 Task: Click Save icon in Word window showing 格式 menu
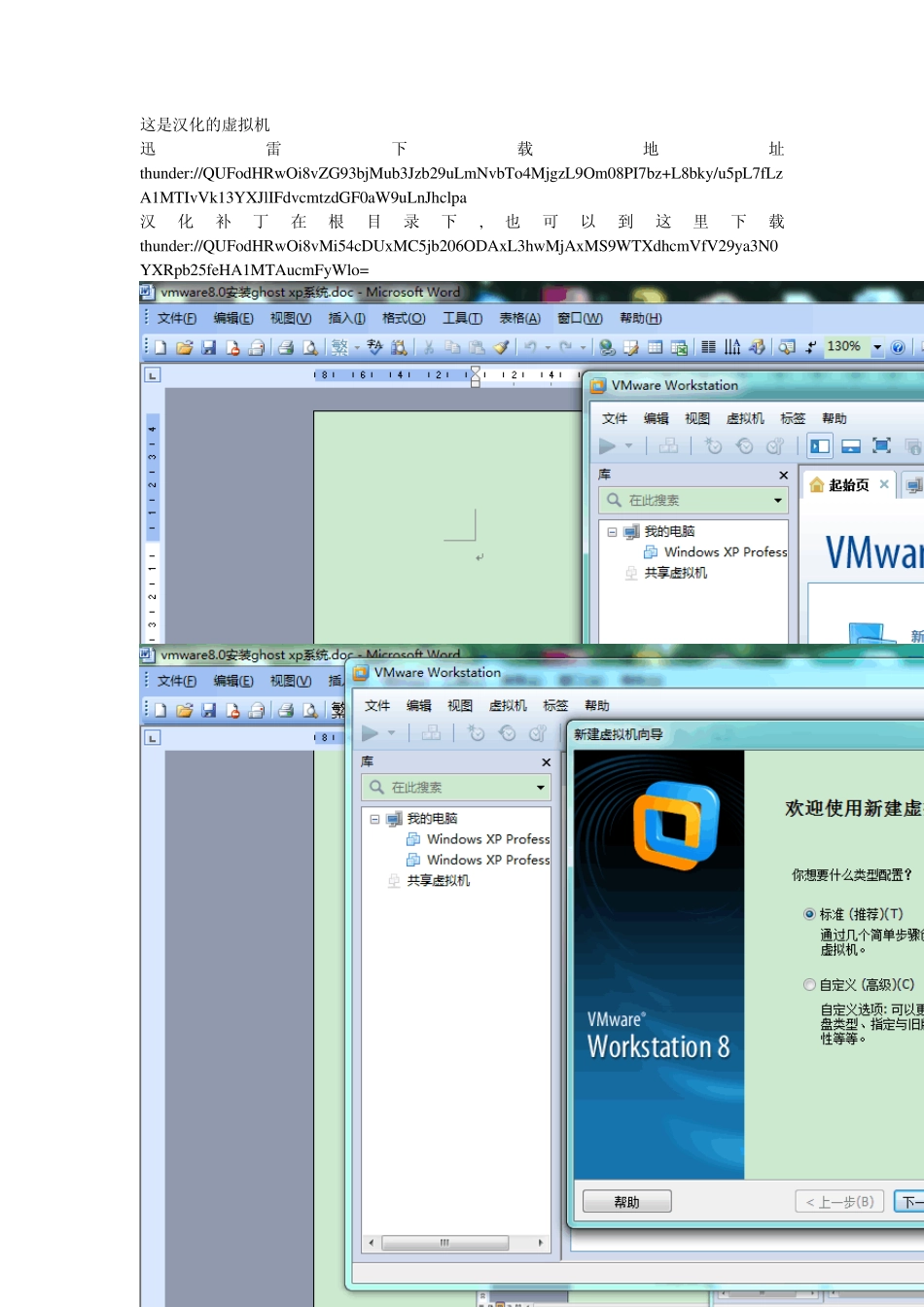coord(208,347)
